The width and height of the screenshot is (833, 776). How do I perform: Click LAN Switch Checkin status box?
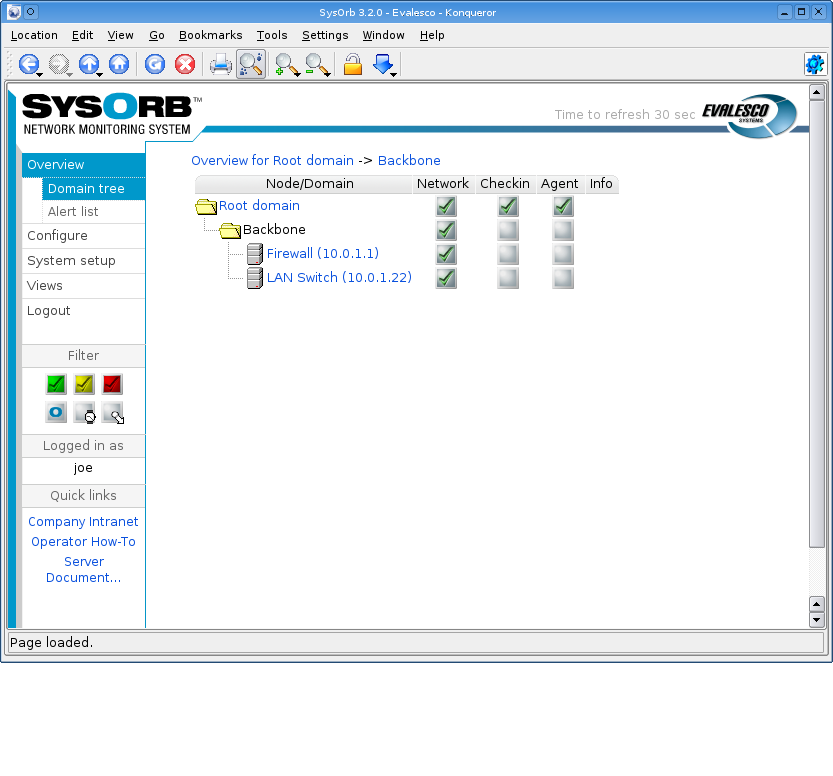click(x=508, y=278)
